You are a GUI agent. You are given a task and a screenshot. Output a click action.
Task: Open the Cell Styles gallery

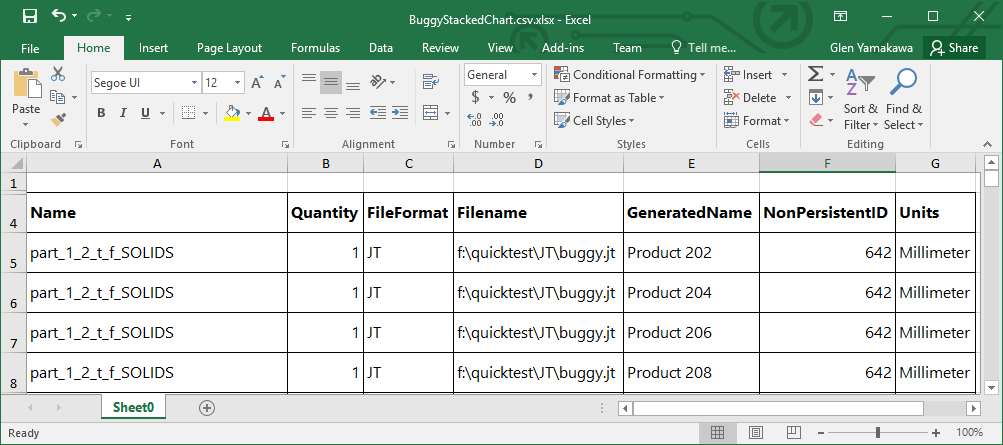pos(595,121)
